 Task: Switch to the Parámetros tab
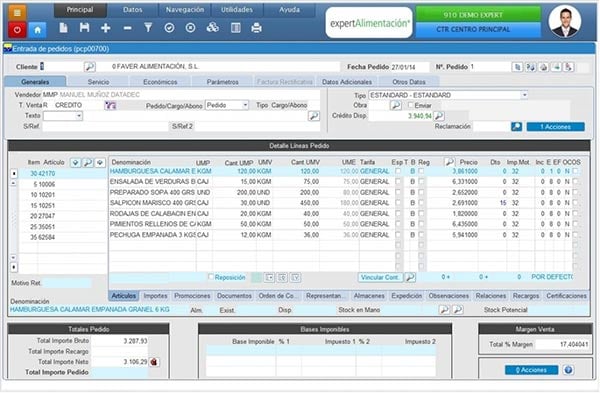(x=222, y=82)
